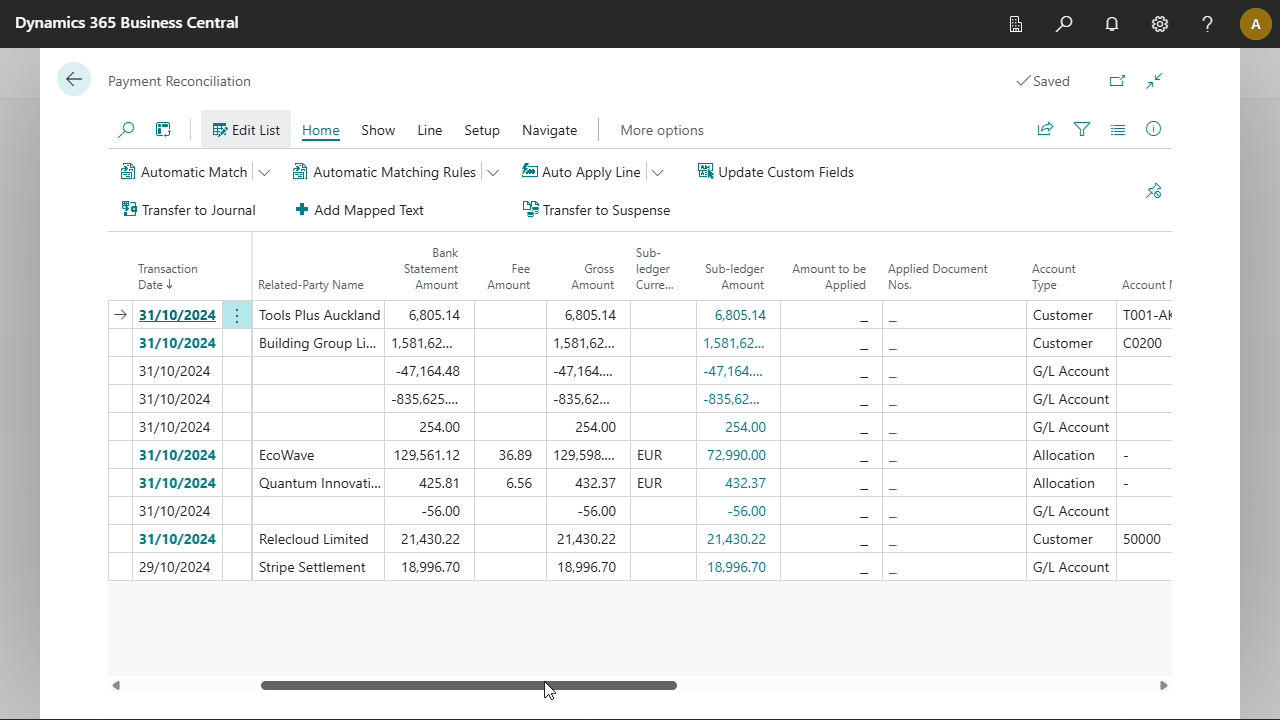Share the list using the share icon
The image size is (1280, 720).
point(1045,129)
